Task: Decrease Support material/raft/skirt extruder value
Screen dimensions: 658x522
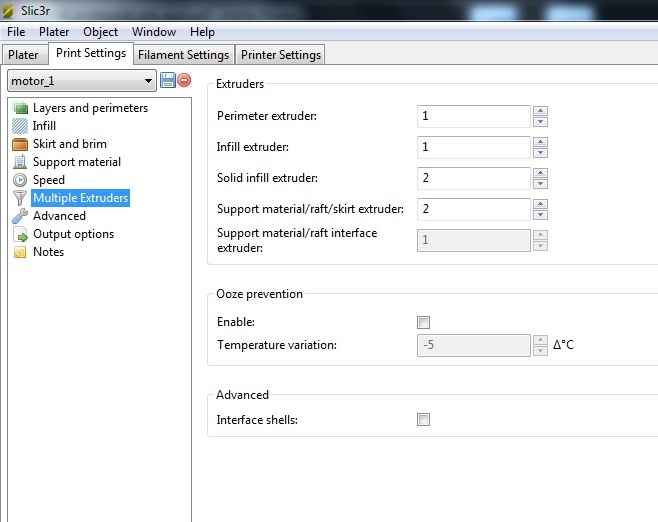Action: click(x=540, y=215)
